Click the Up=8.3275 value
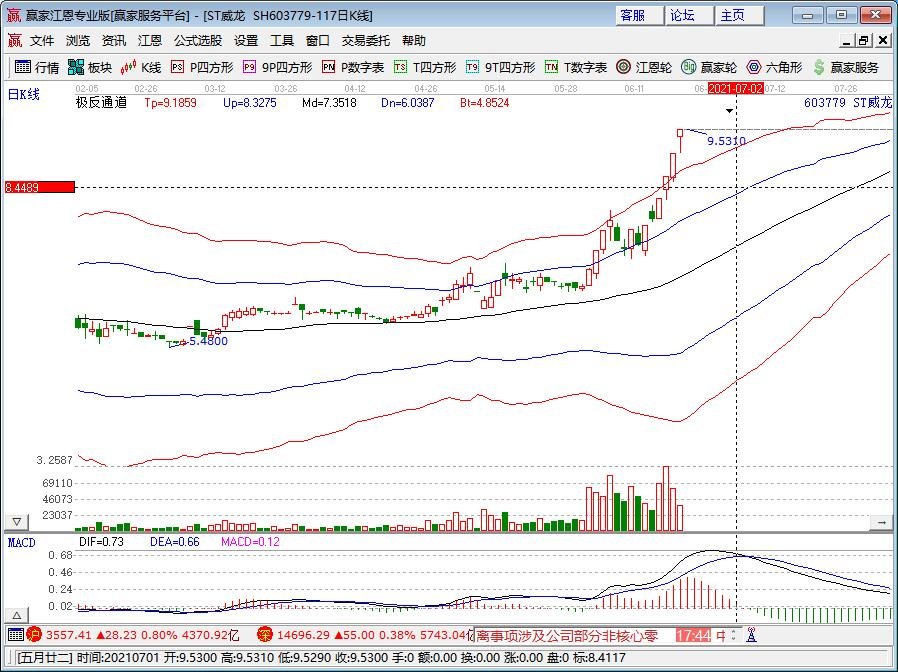Viewport: 898px width, 672px height. [250, 103]
